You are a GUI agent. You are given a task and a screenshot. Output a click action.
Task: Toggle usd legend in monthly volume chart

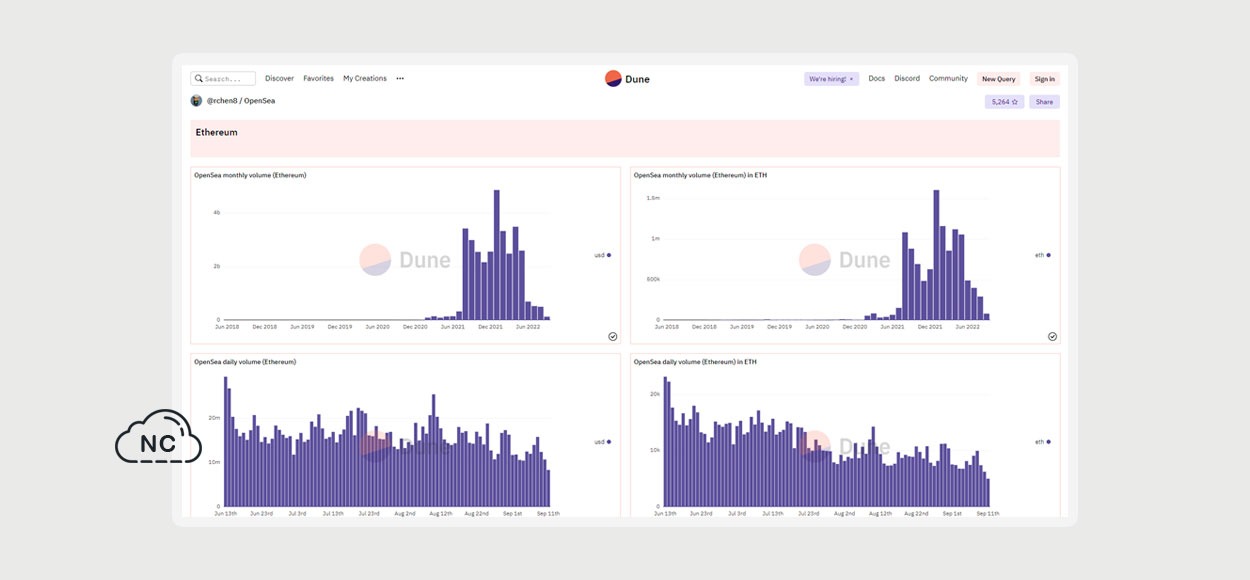click(x=602, y=255)
